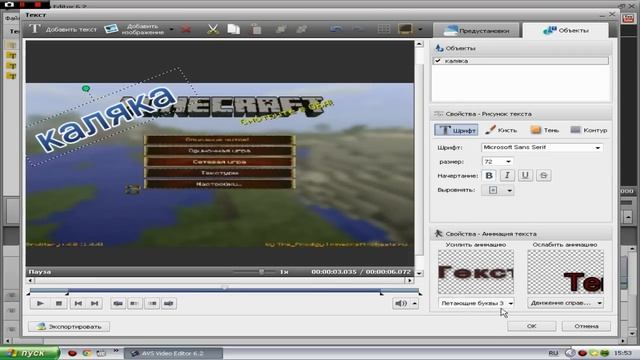640x360 pixels.
Task: Adjust the playback speed slider
Action: tap(262, 271)
